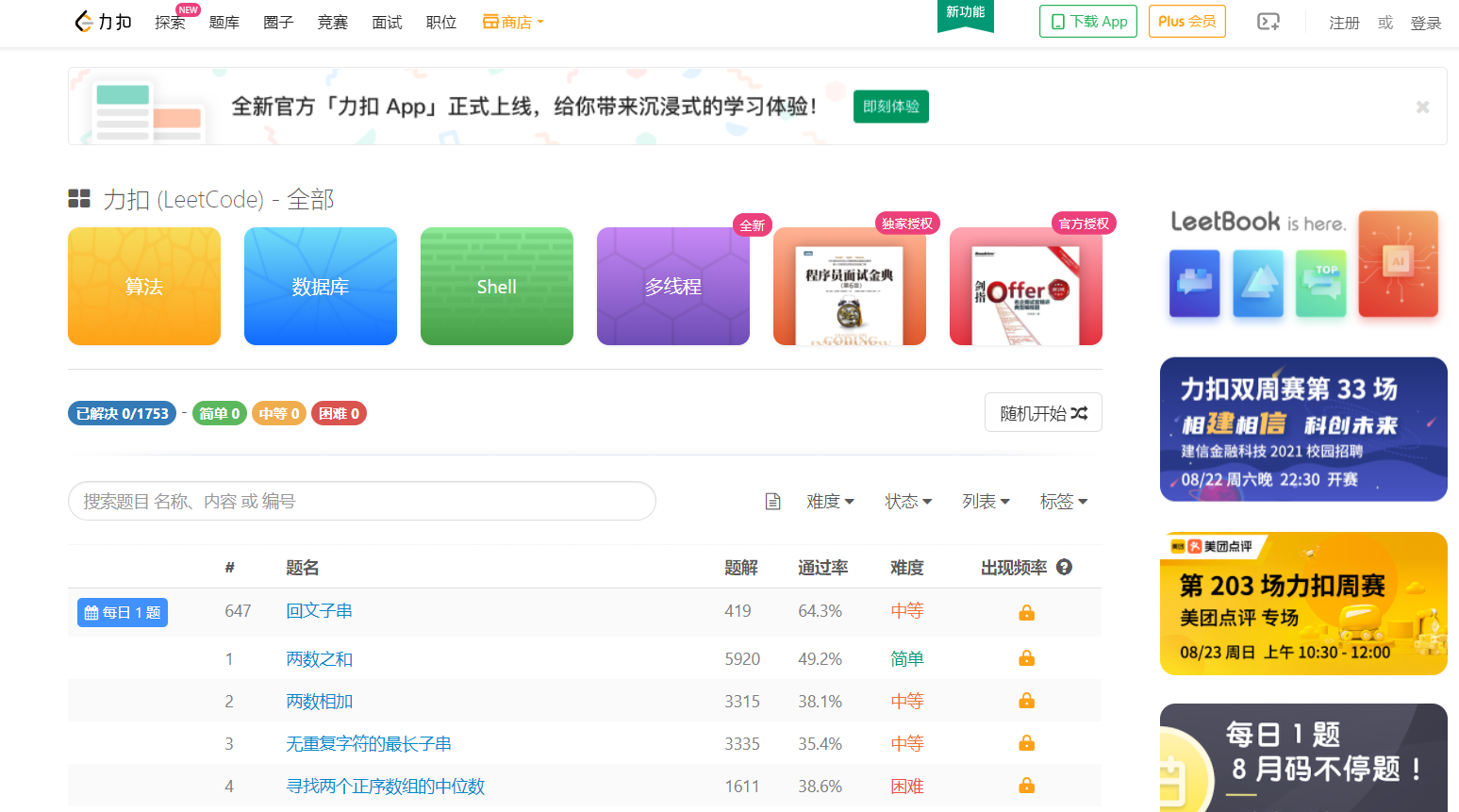Expand the 标签 filter dropdown
This screenshot has width=1459, height=812.
pos(1064,502)
